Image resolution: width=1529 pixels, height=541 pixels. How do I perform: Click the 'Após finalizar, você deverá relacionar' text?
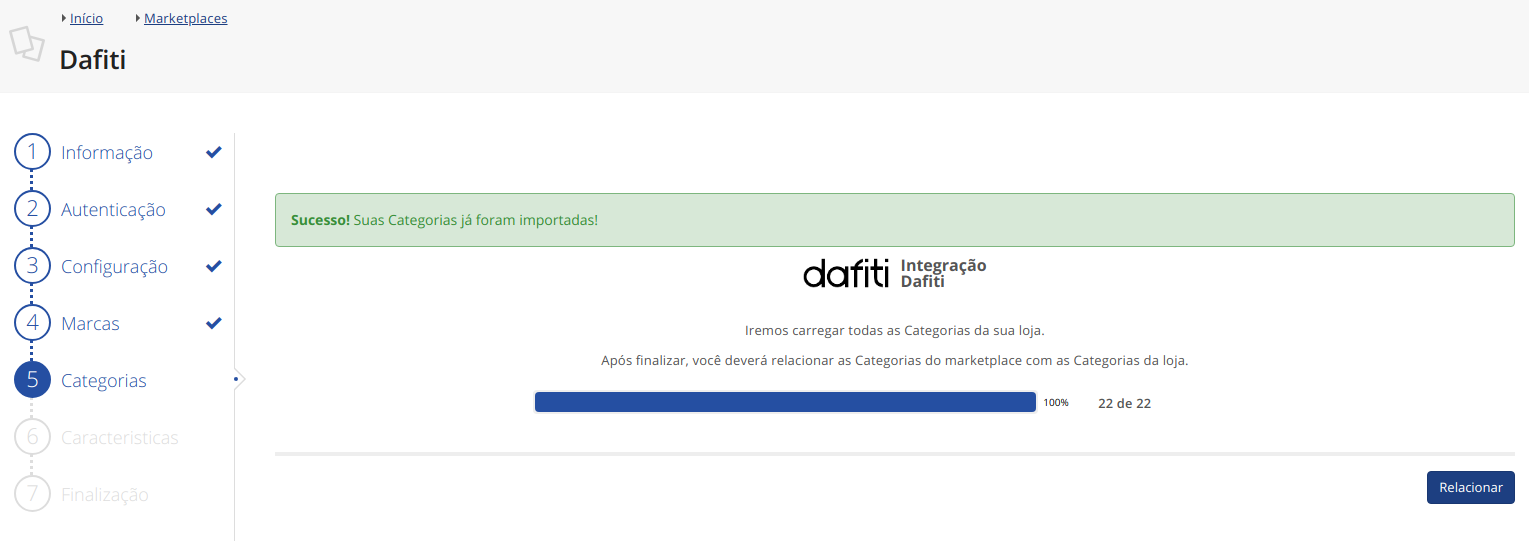[x=895, y=360]
